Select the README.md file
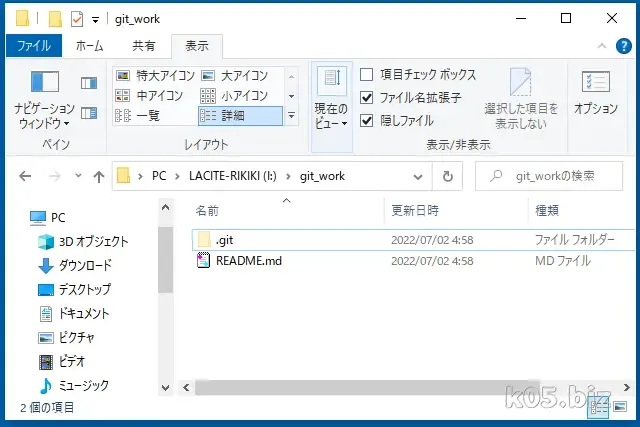This screenshot has width=640, height=427. (x=413, y=261)
